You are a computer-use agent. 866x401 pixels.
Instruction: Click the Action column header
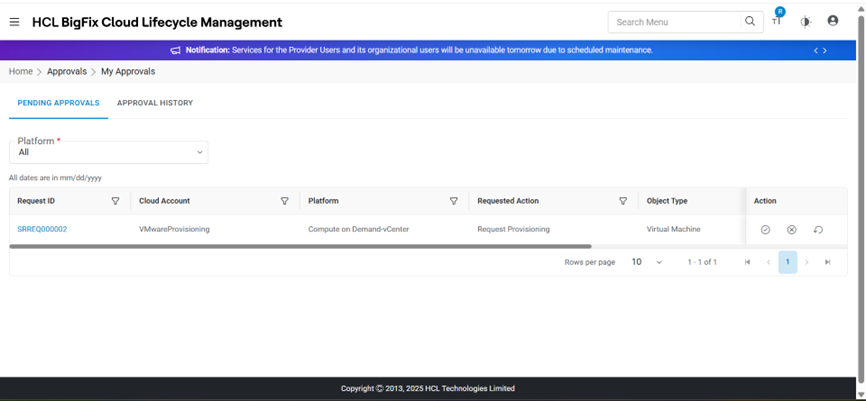point(765,201)
